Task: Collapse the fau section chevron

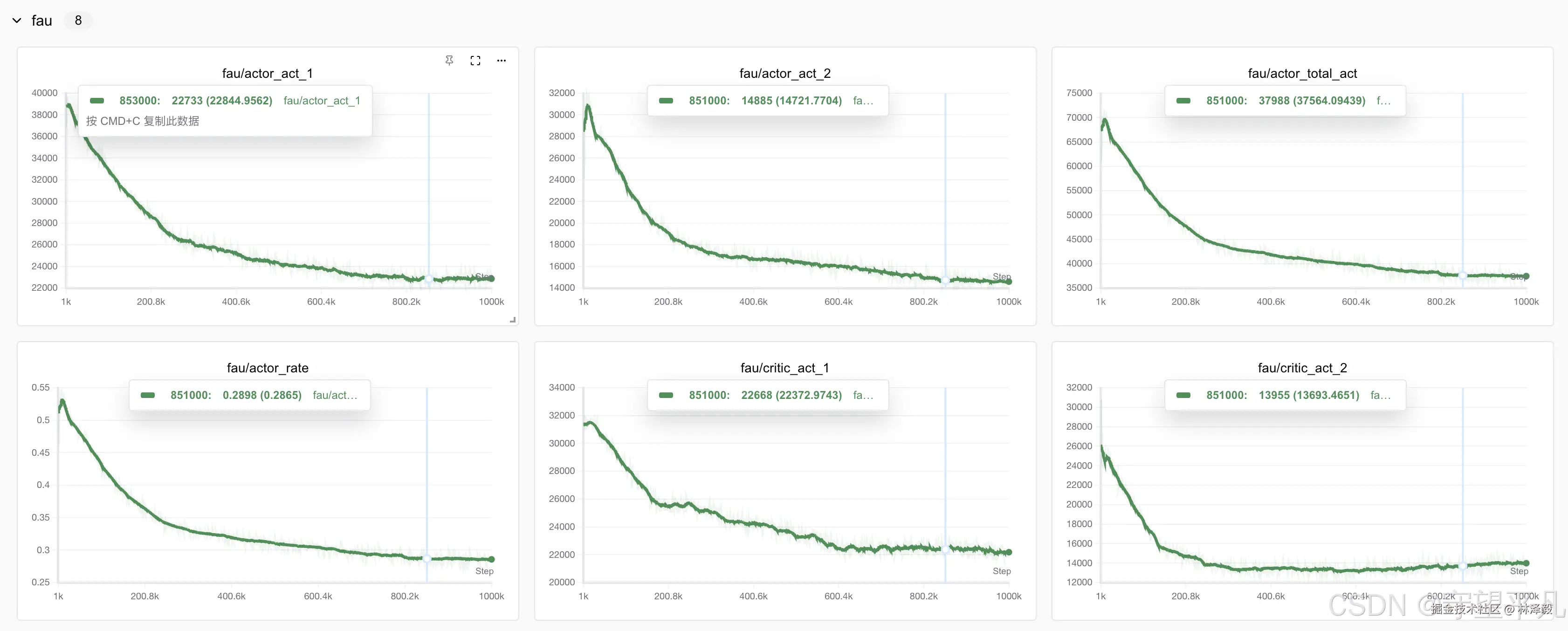Action: 17,21
